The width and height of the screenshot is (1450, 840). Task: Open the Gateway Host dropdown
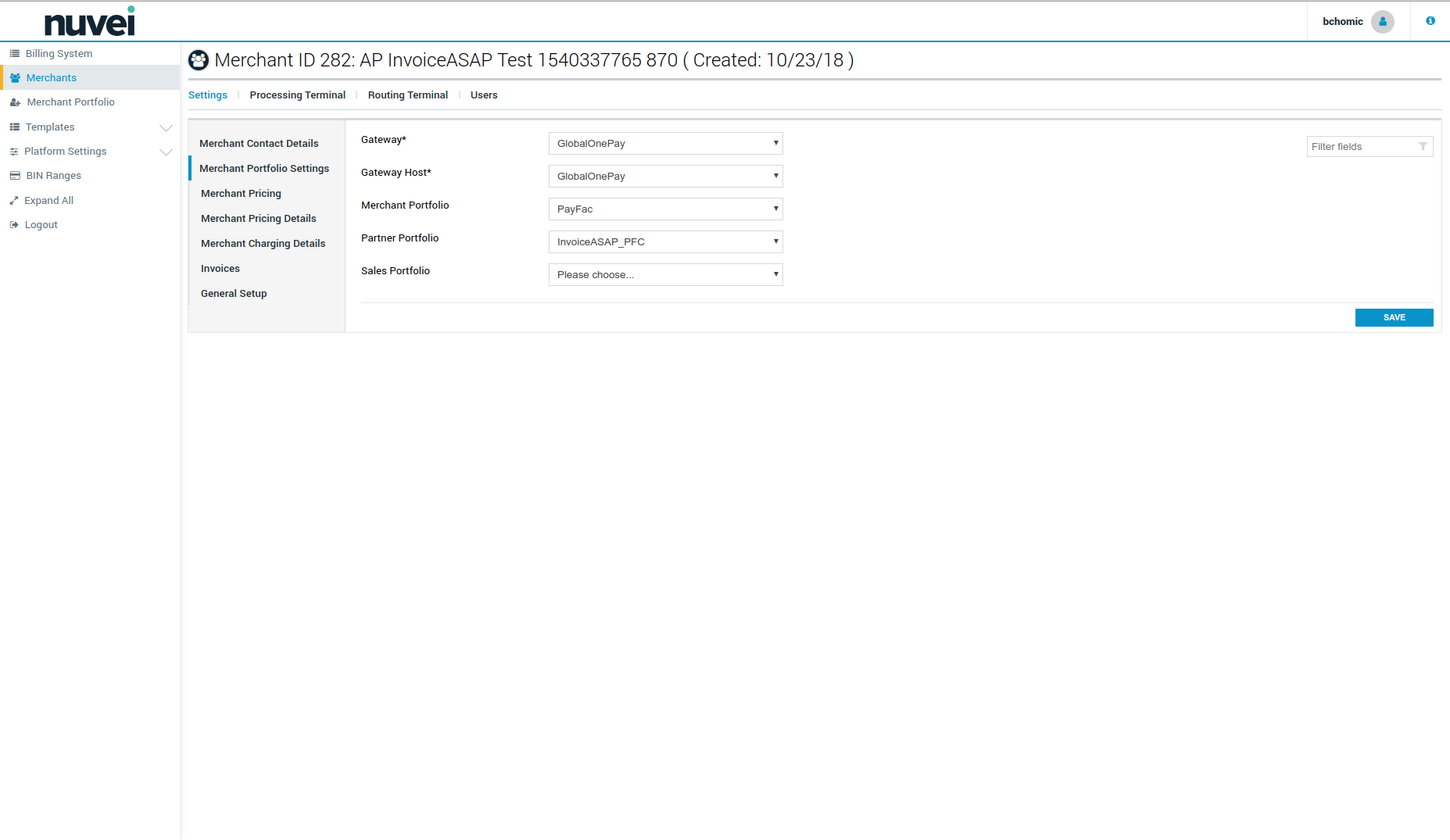point(666,177)
